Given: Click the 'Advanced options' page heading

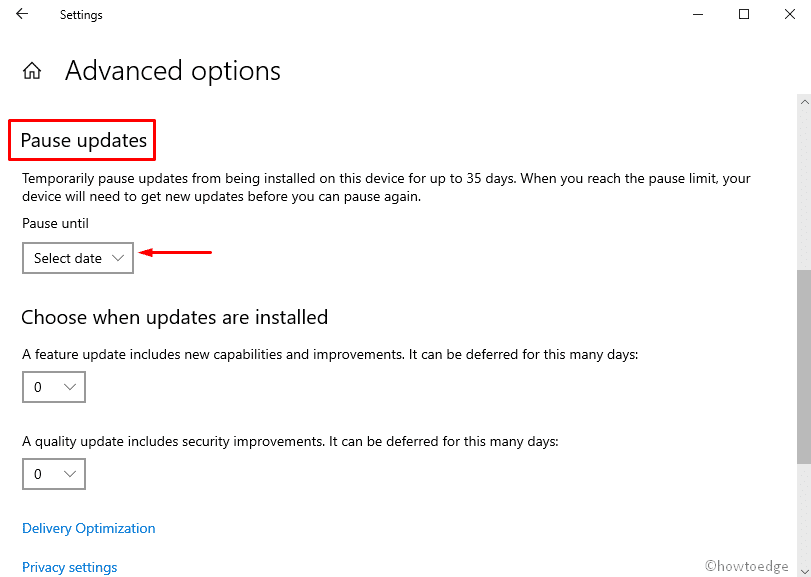Looking at the screenshot, I should pos(173,71).
